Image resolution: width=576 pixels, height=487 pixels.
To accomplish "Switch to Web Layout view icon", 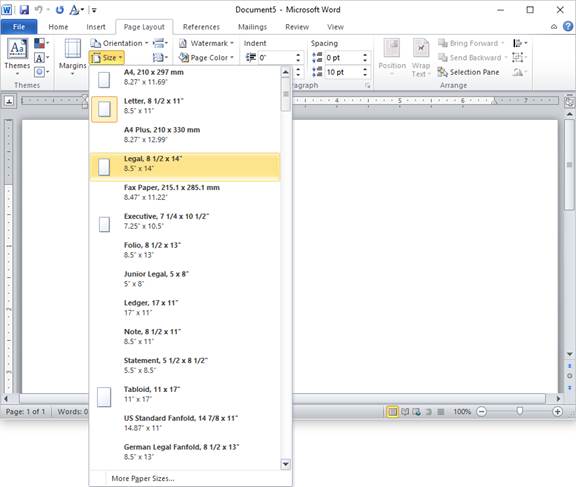I will [417, 412].
